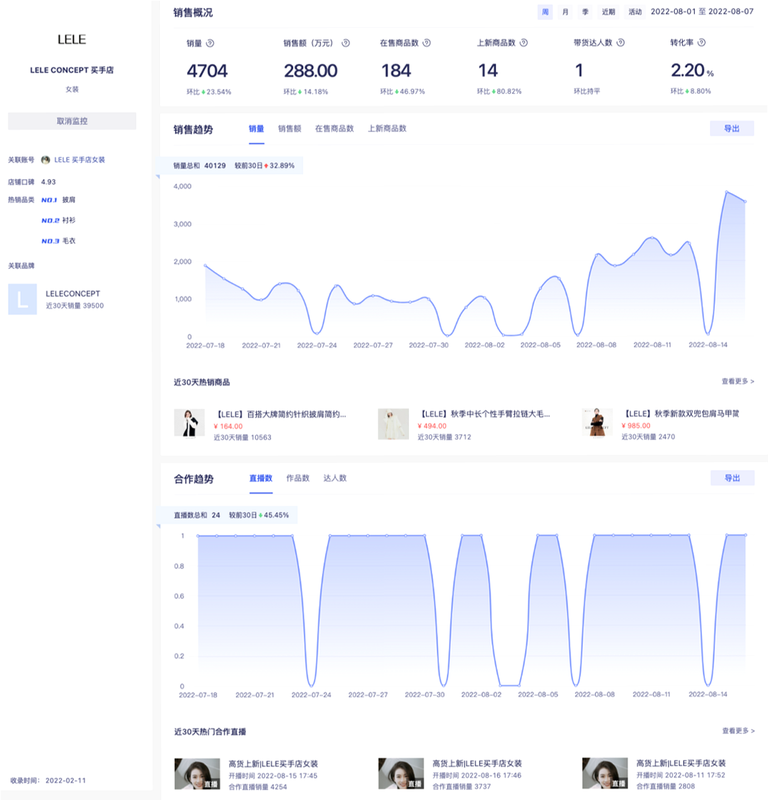This screenshot has height=800, width=768.
Task: Open the LELECONCEPT brand logo tile
Action: [x=22, y=299]
